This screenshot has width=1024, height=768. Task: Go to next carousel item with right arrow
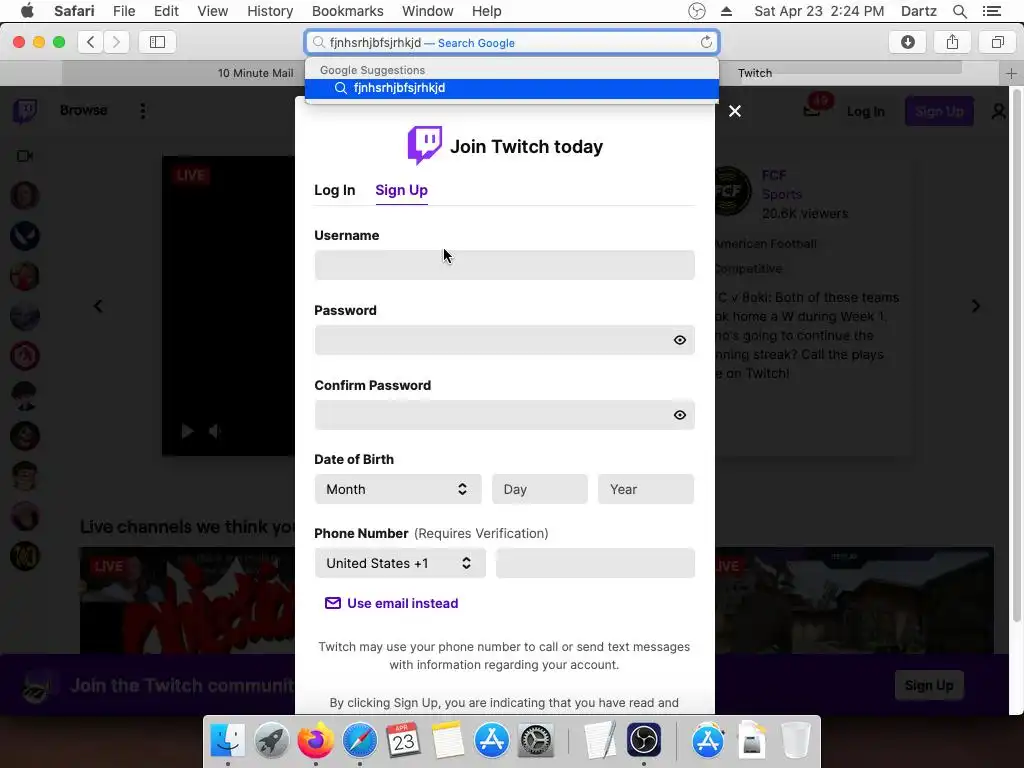(976, 306)
